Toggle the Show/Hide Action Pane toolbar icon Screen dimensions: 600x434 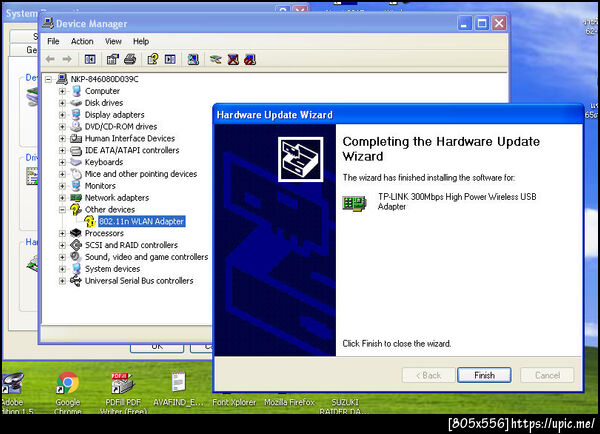(x=170, y=59)
